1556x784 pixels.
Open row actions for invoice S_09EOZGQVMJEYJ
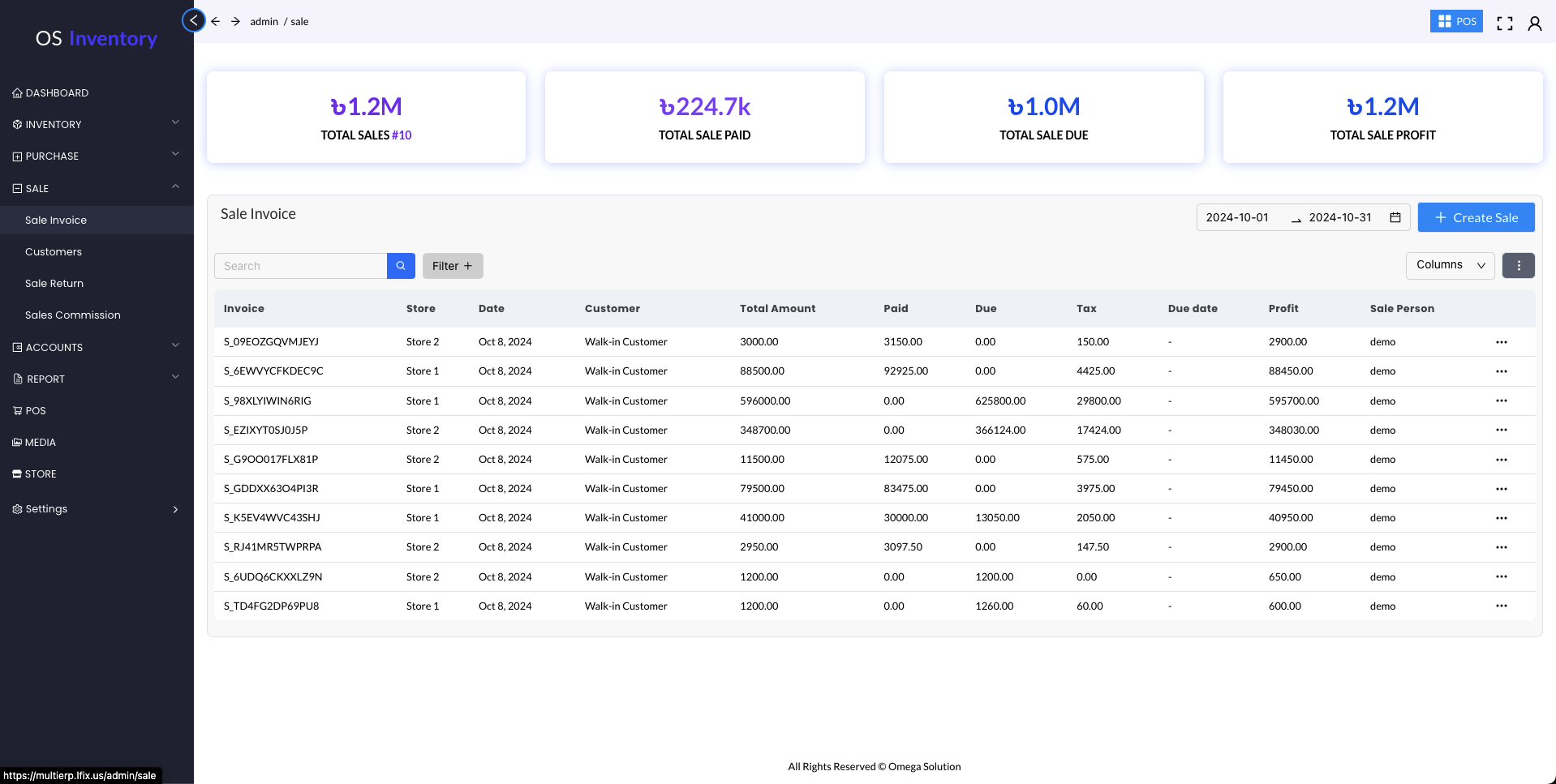tap(1501, 342)
